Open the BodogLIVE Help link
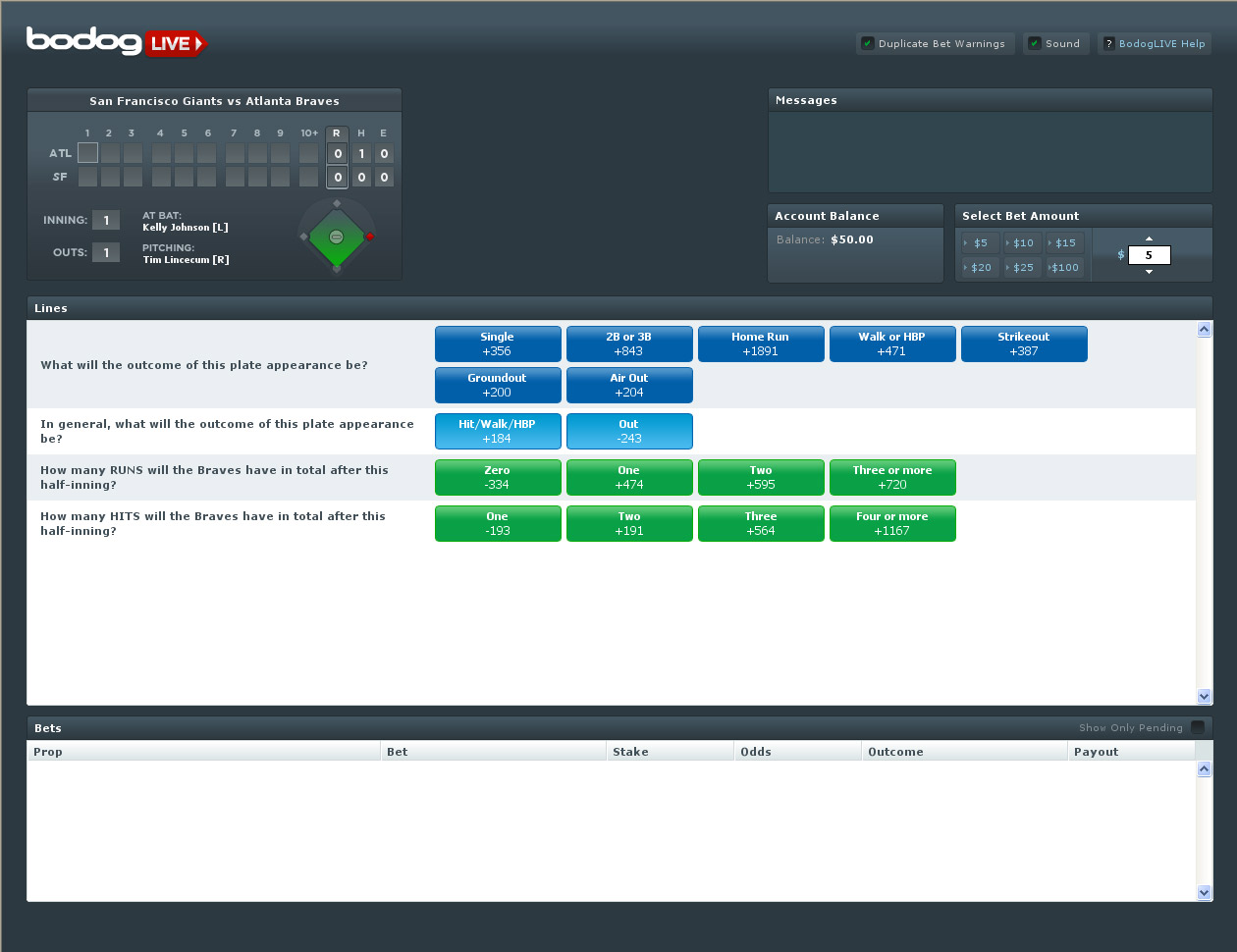 pyautogui.click(x=1161, y=43)
